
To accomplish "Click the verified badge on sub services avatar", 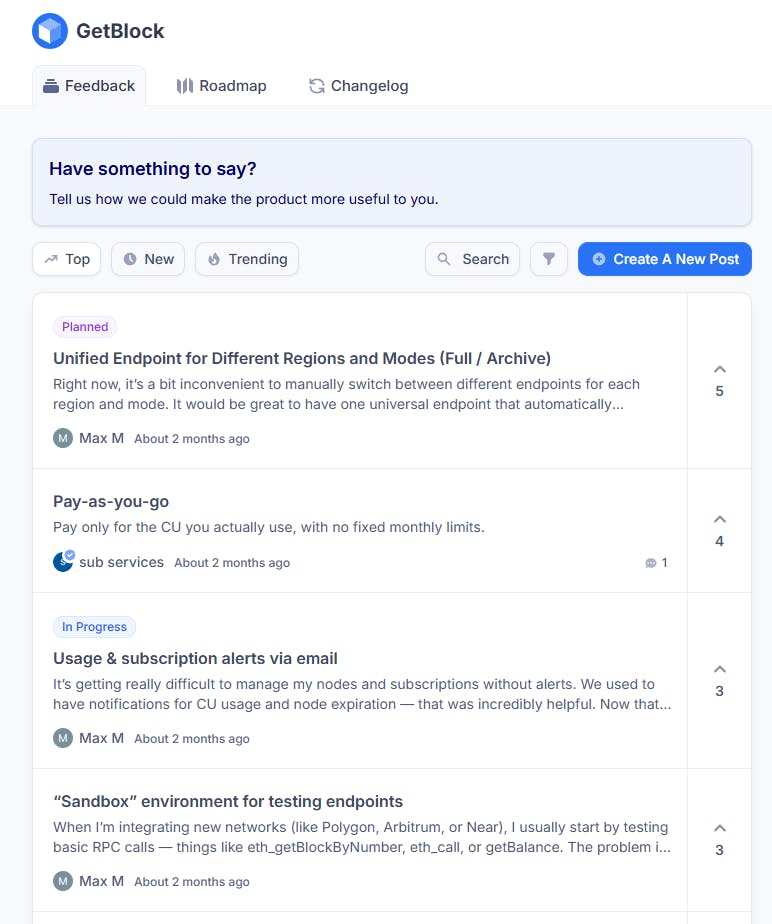I will click(70, 554).
